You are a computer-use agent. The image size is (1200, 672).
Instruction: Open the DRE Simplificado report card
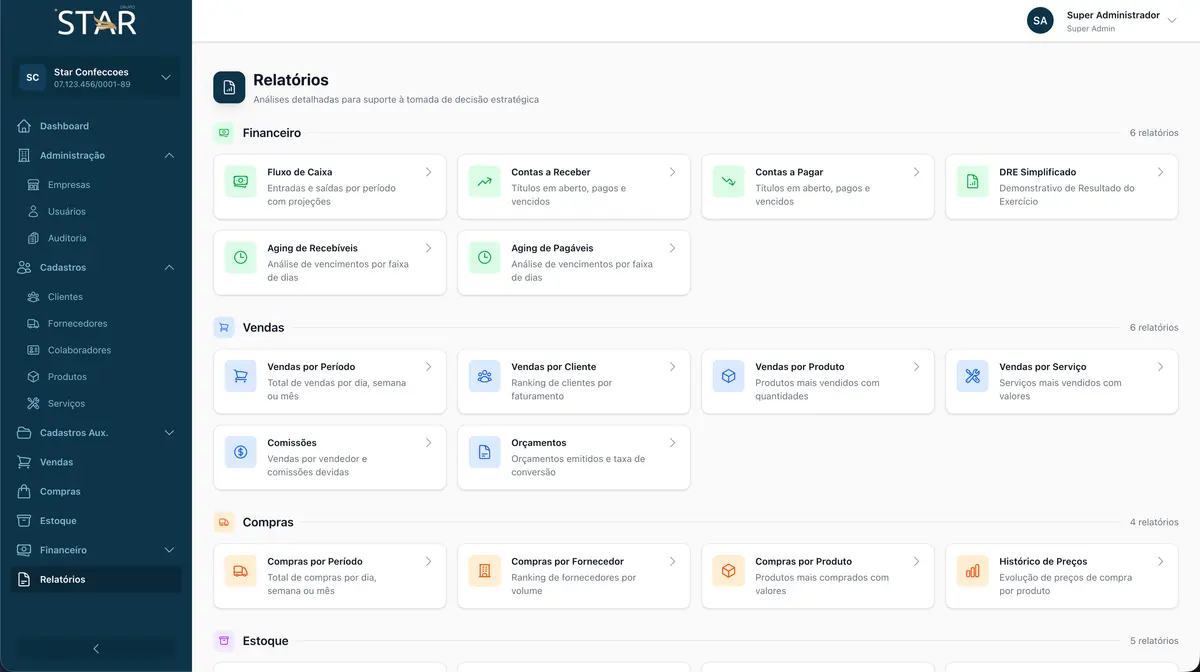pos(1061,186)
